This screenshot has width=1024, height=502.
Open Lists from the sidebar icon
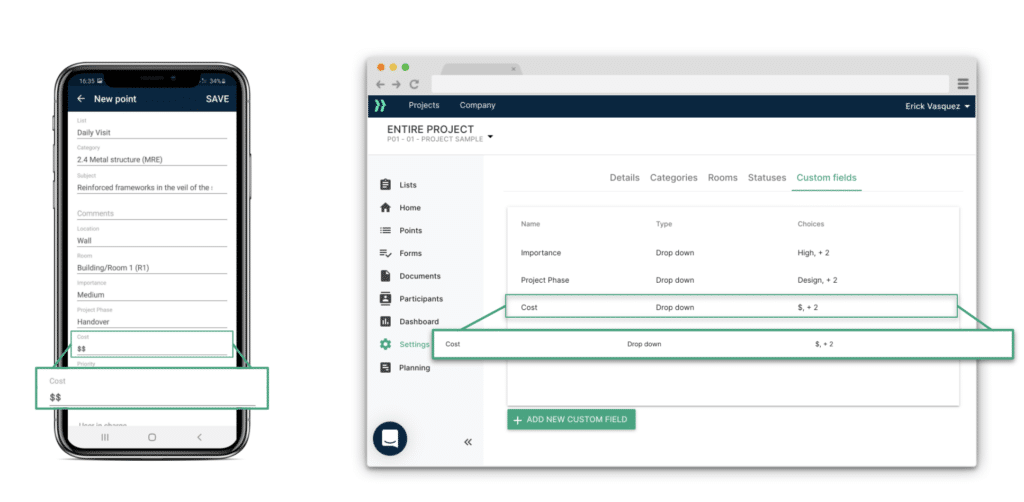(x=385, y=185)
